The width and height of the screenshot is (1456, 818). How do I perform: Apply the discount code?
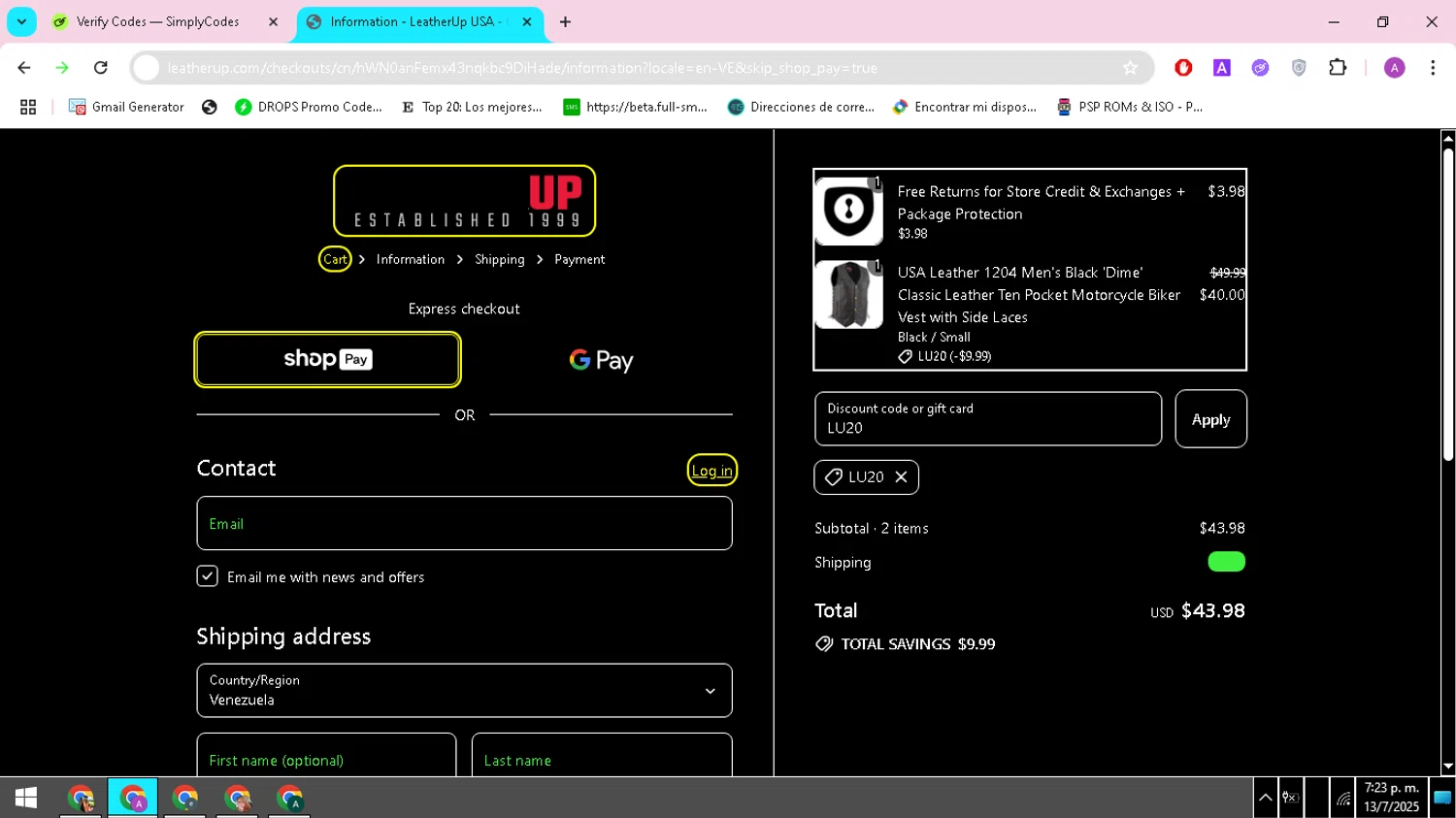1210,419
